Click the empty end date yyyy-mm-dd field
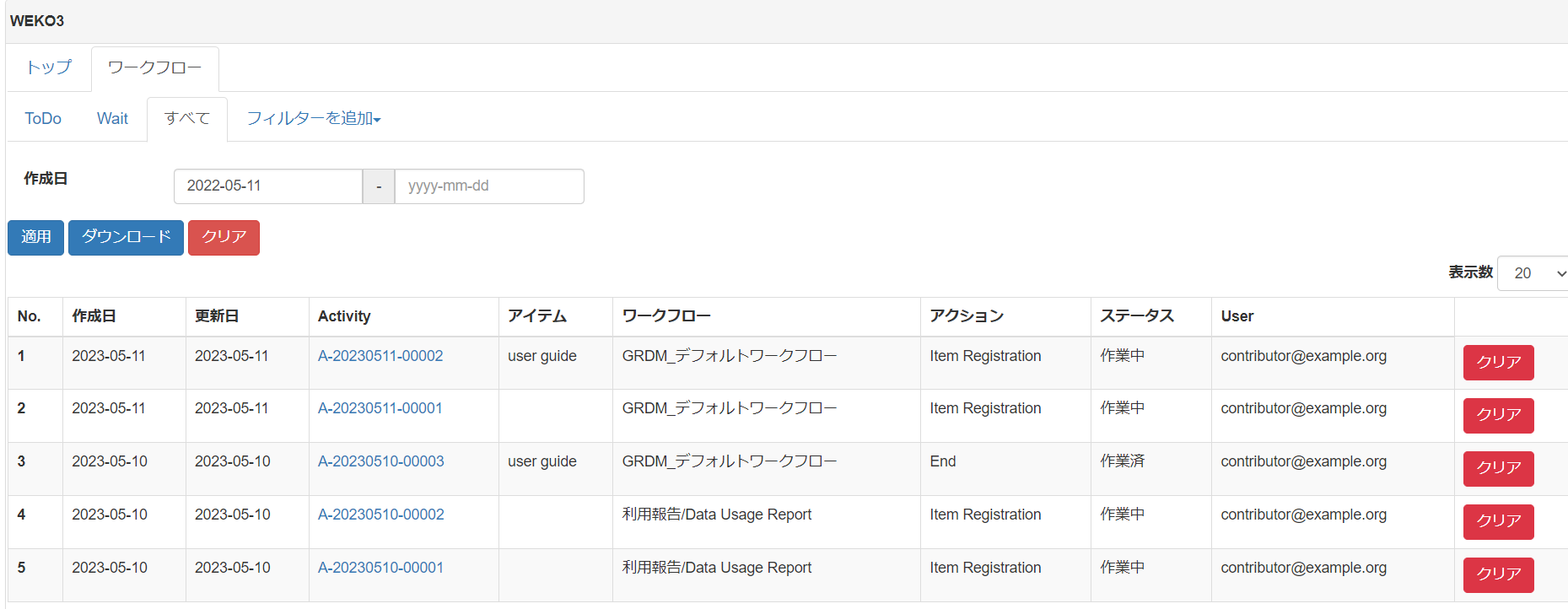 point(488,186)
